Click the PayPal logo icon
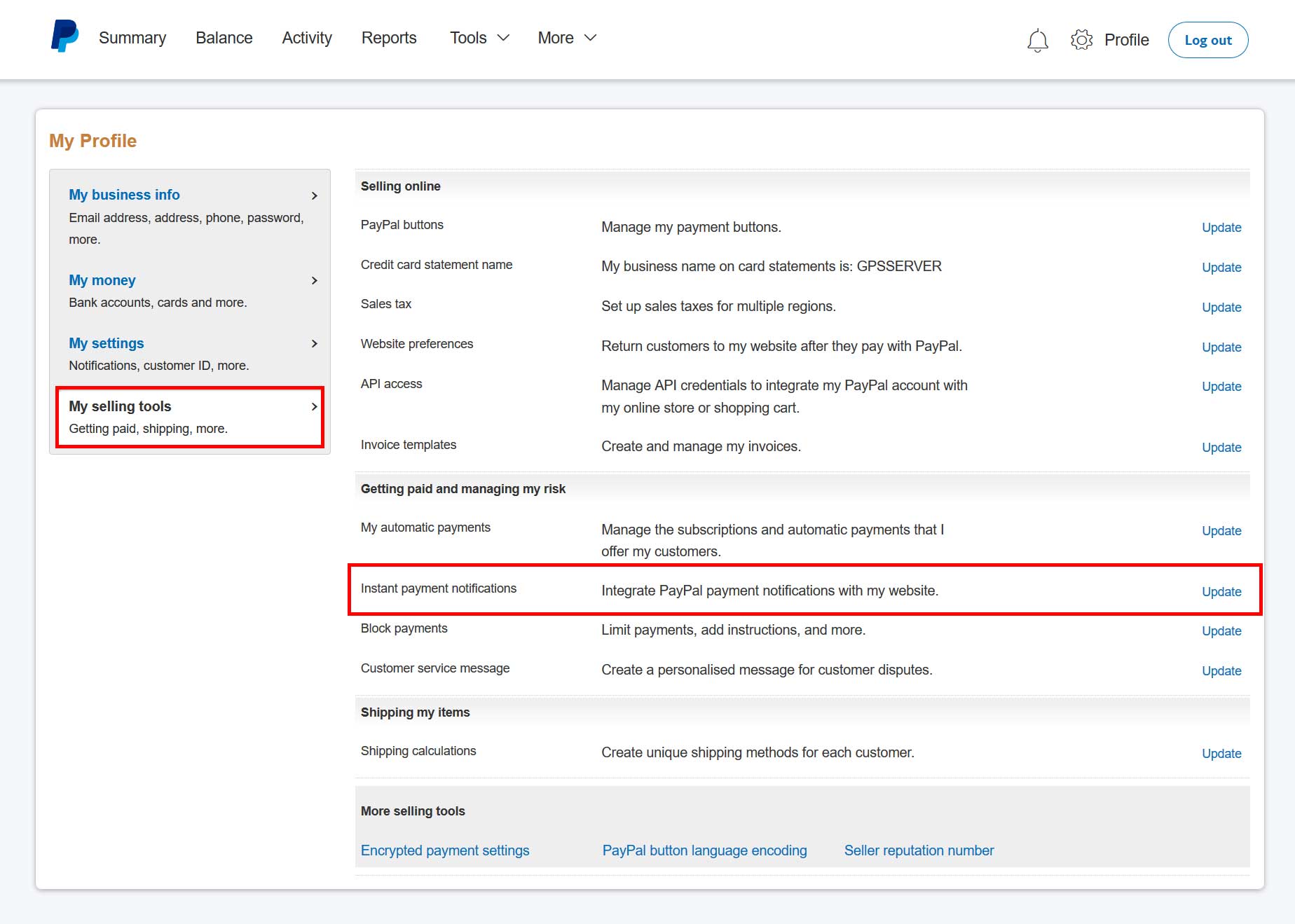 pyautogui.click(x=64, y=36)
